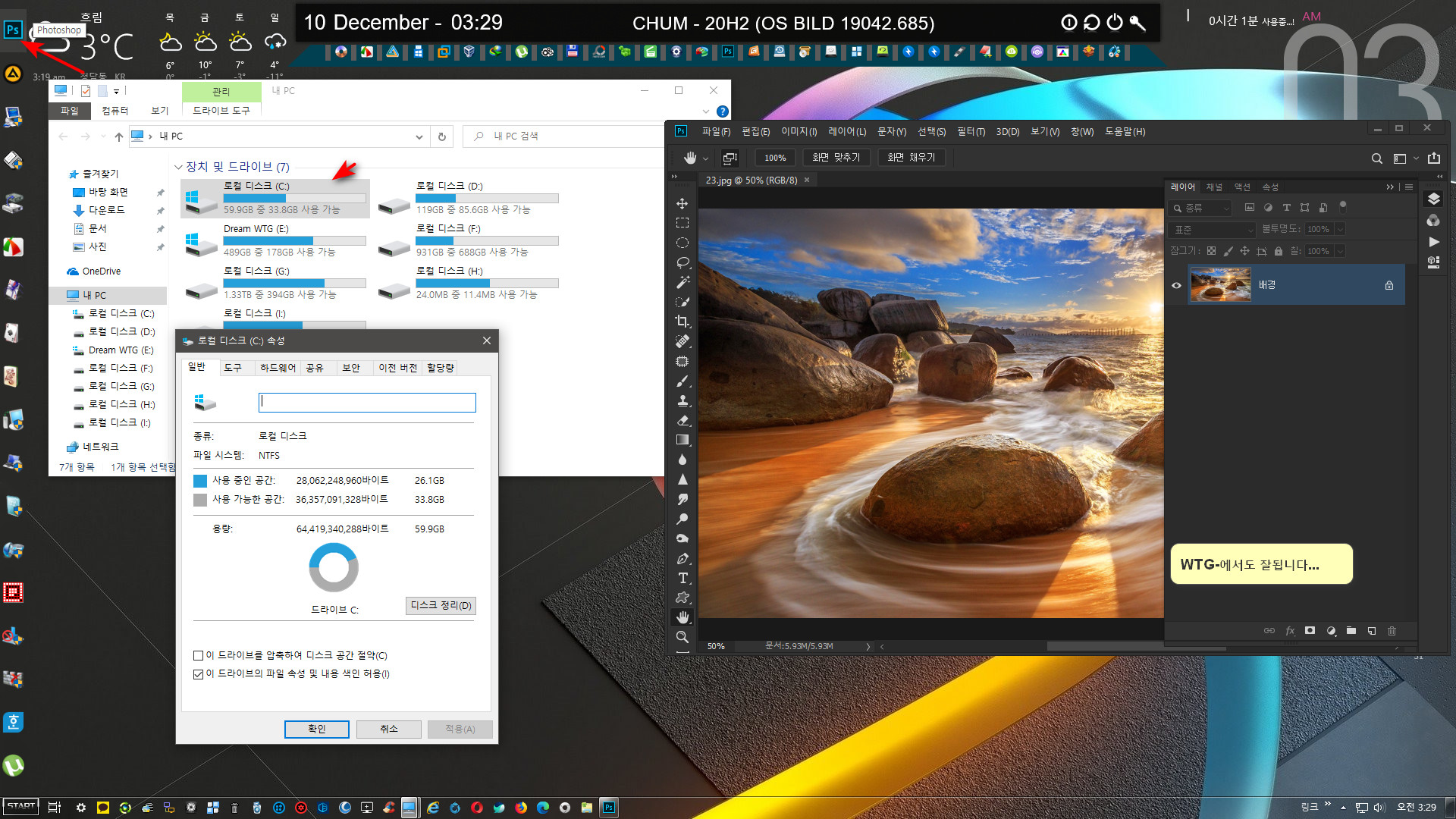Screen dimensions: 1456x819
Task: Select the Blur water drop tool
Action: [682, 460]
